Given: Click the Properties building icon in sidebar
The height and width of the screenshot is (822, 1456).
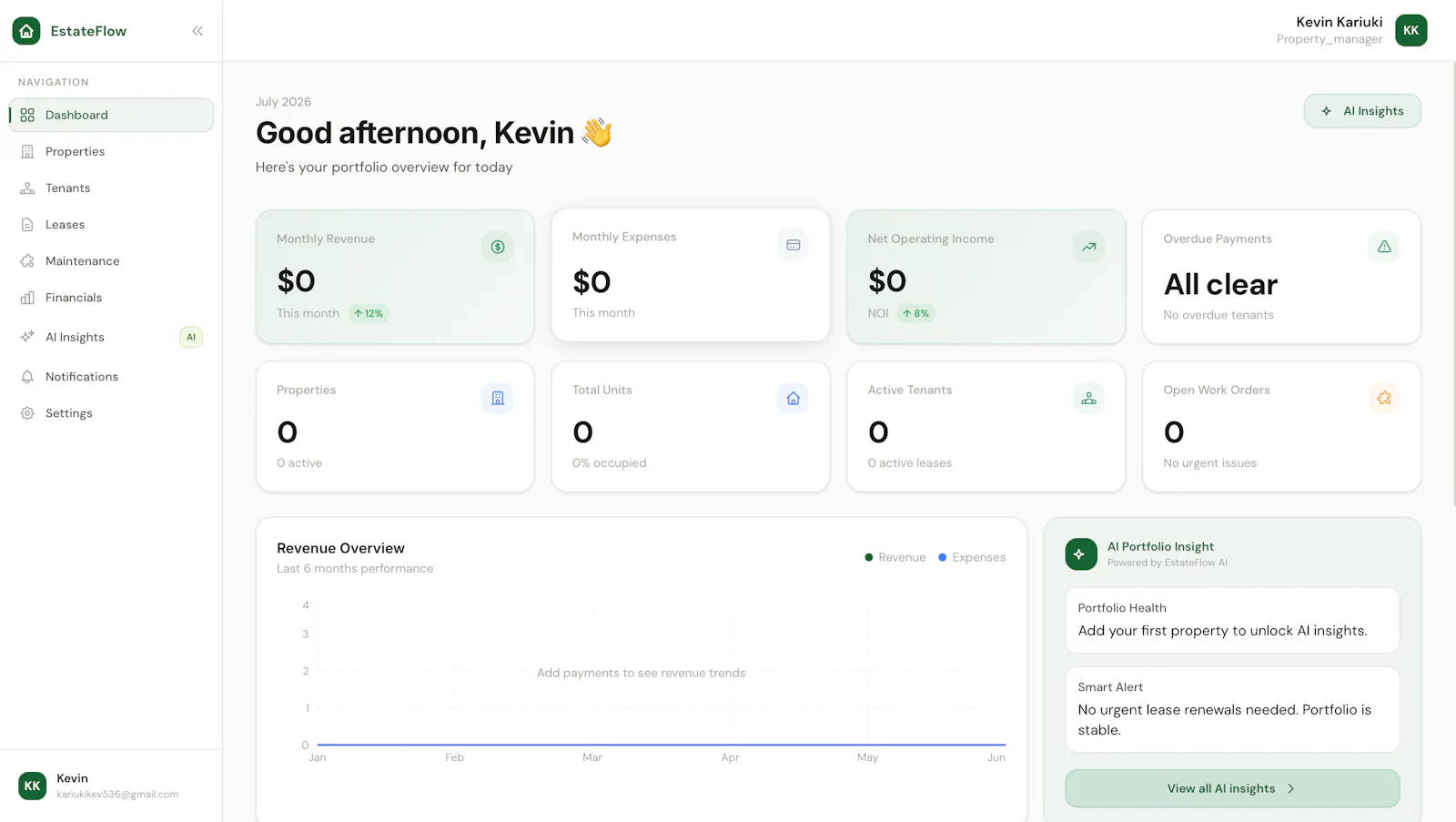Looking at the screenshot, I should point(27,151).
